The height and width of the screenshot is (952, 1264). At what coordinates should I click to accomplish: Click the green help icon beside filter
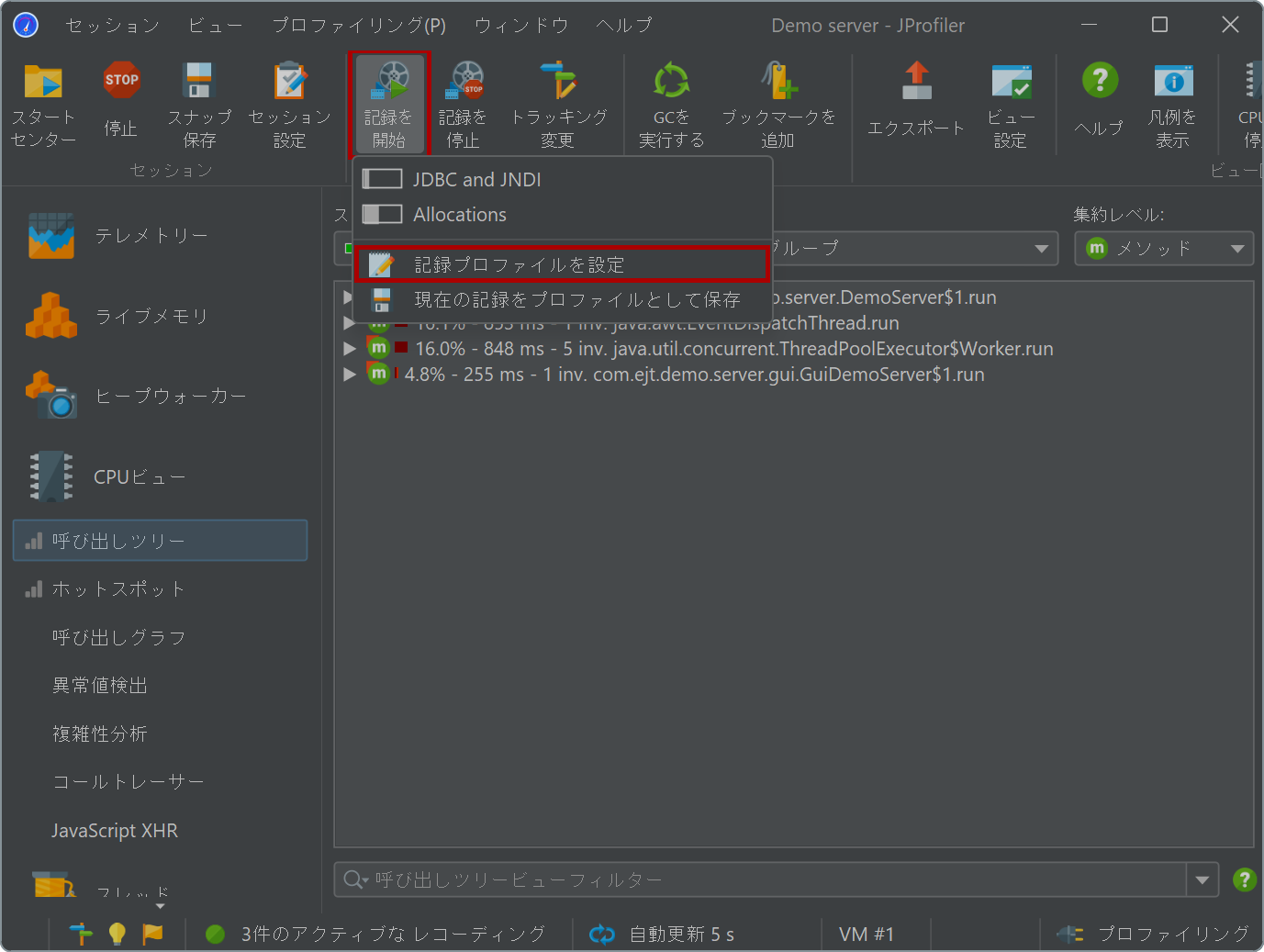coord(1244,879)
